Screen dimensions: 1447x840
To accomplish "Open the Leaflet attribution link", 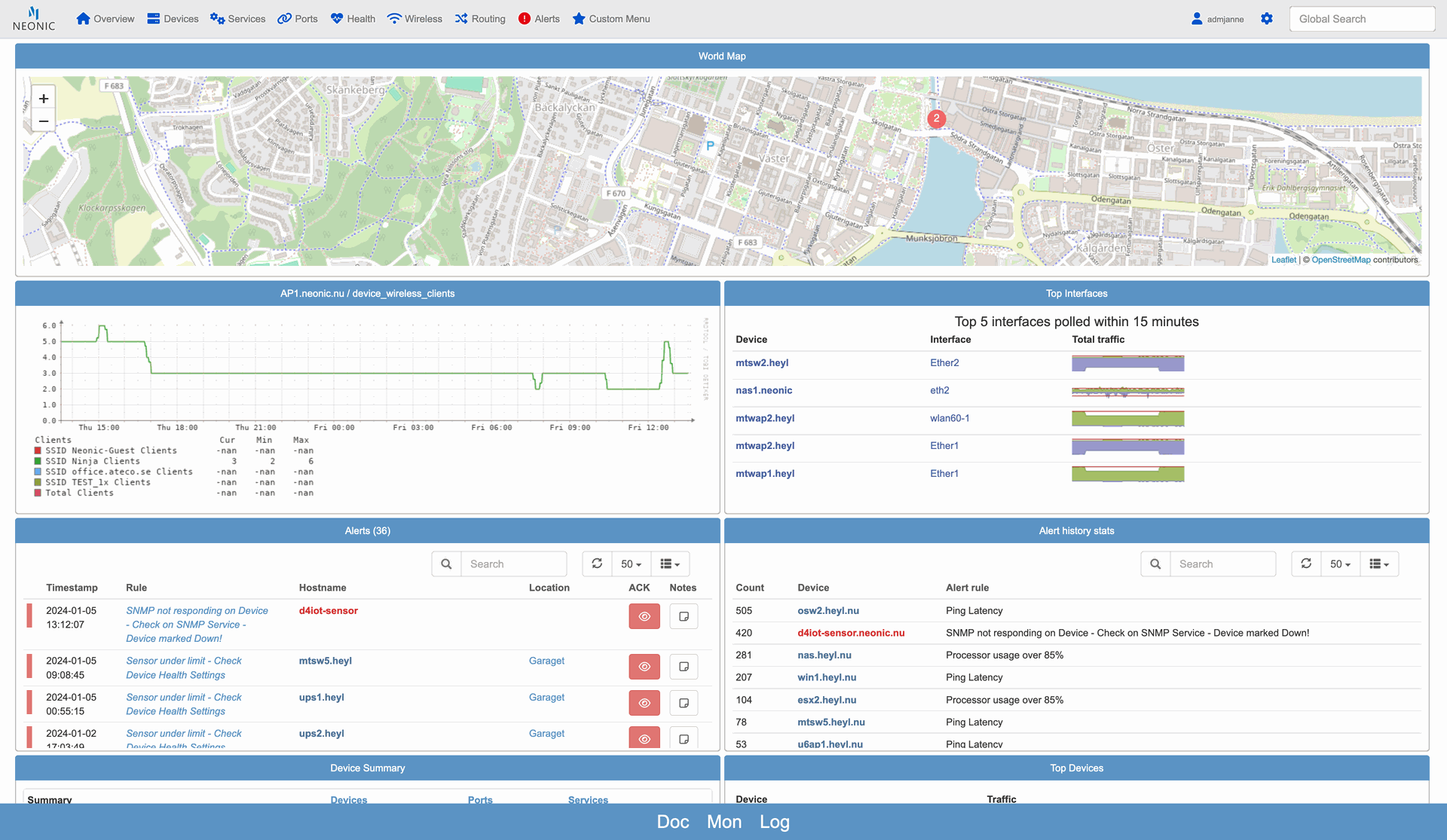I will click(1283, 260).
